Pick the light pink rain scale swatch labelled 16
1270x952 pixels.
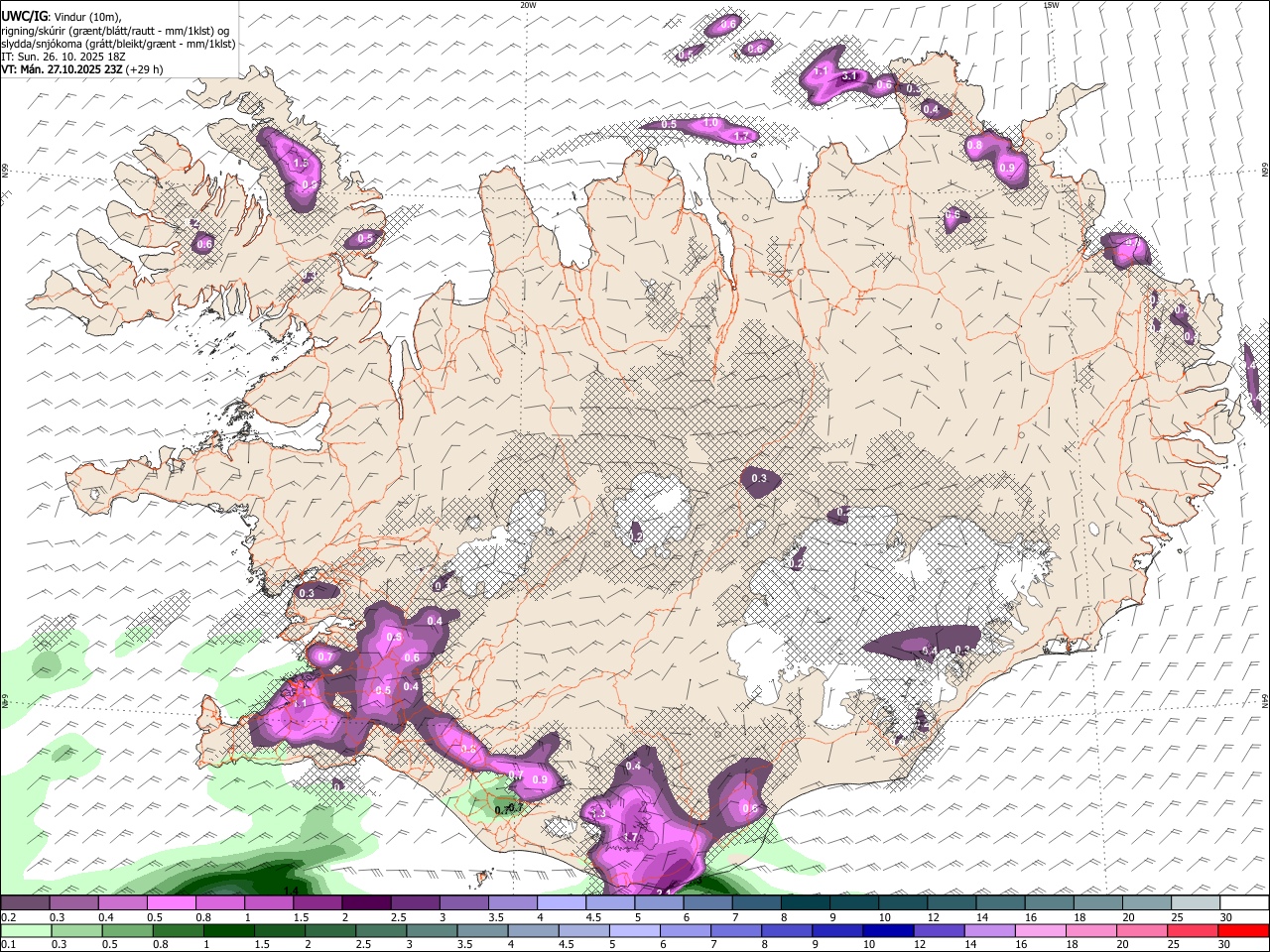(1041, 930)
